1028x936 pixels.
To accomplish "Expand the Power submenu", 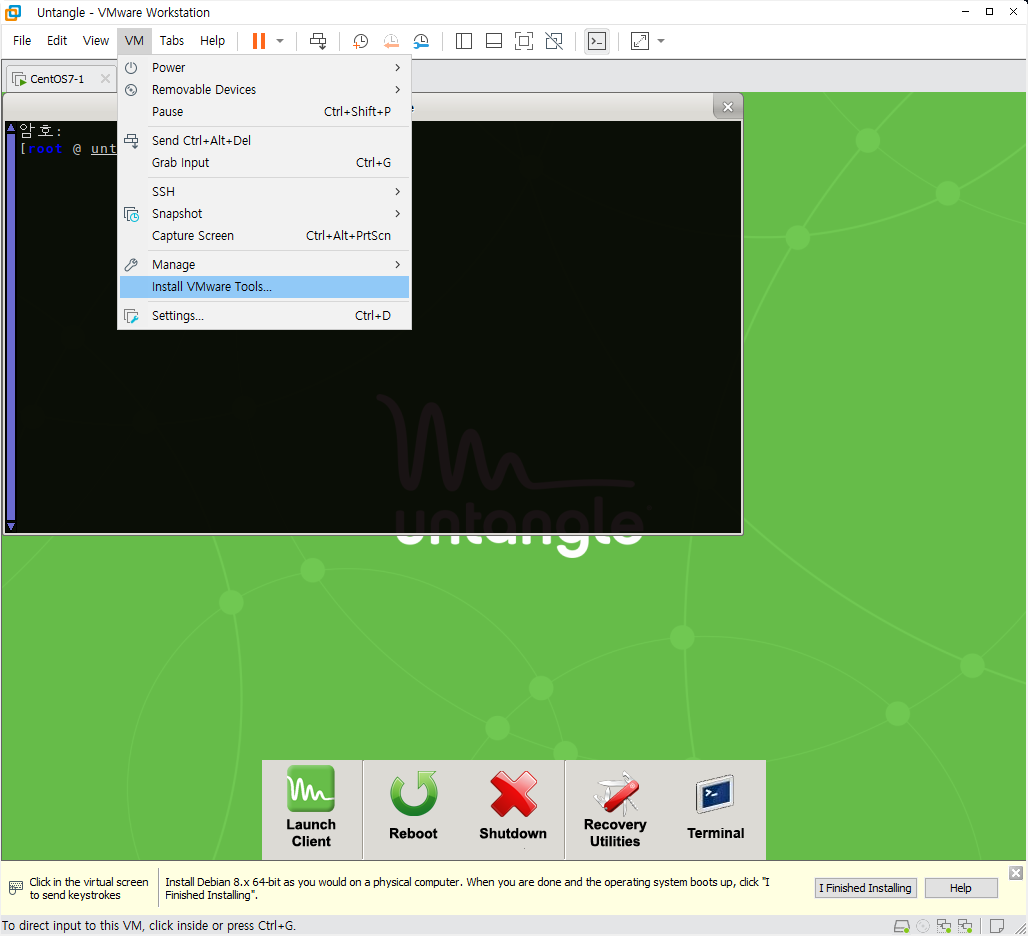I will (264, 68).
